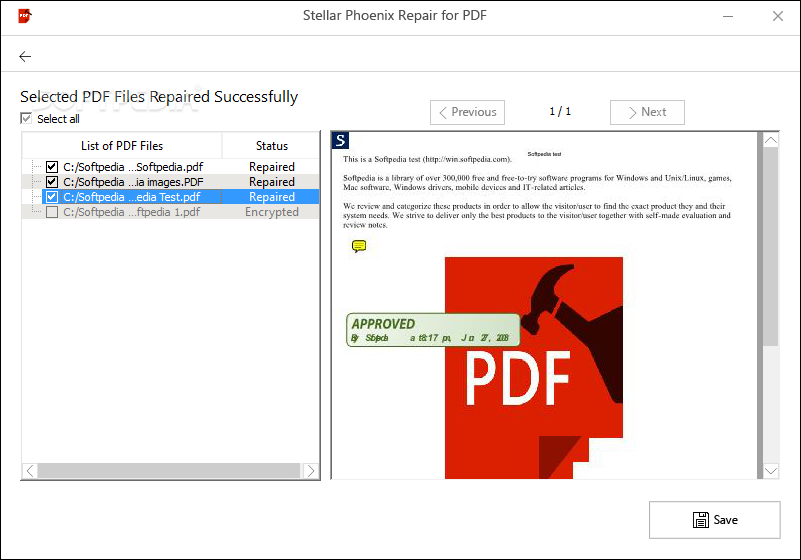
Task: Click the back arrow icon
Action: tap(25, 57)
